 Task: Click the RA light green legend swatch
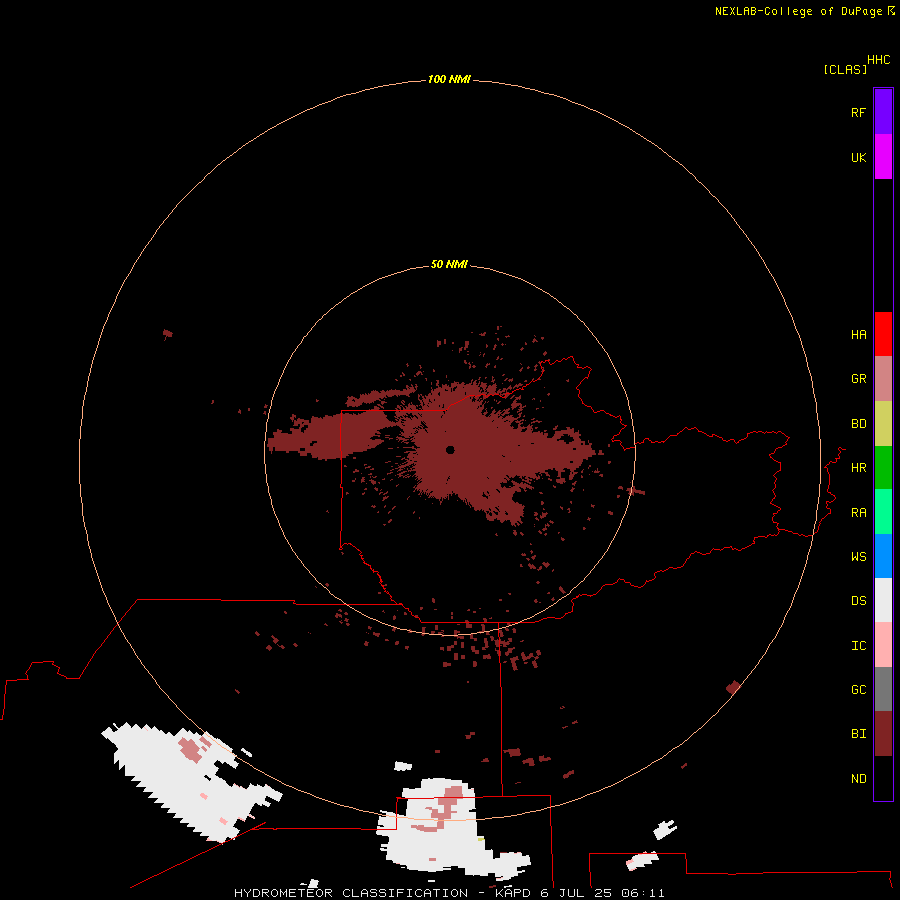pyautogui.click(x=883, y=512)
